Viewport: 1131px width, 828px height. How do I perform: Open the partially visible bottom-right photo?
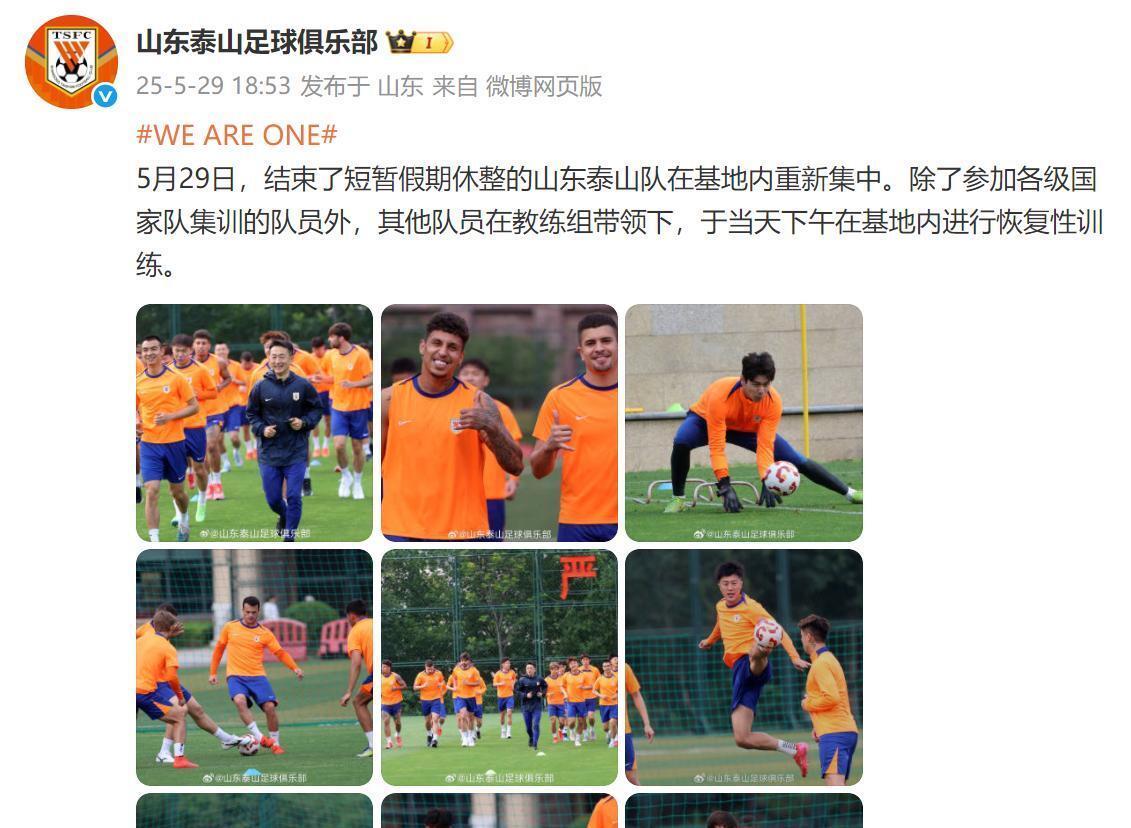(x=744, y=811)
